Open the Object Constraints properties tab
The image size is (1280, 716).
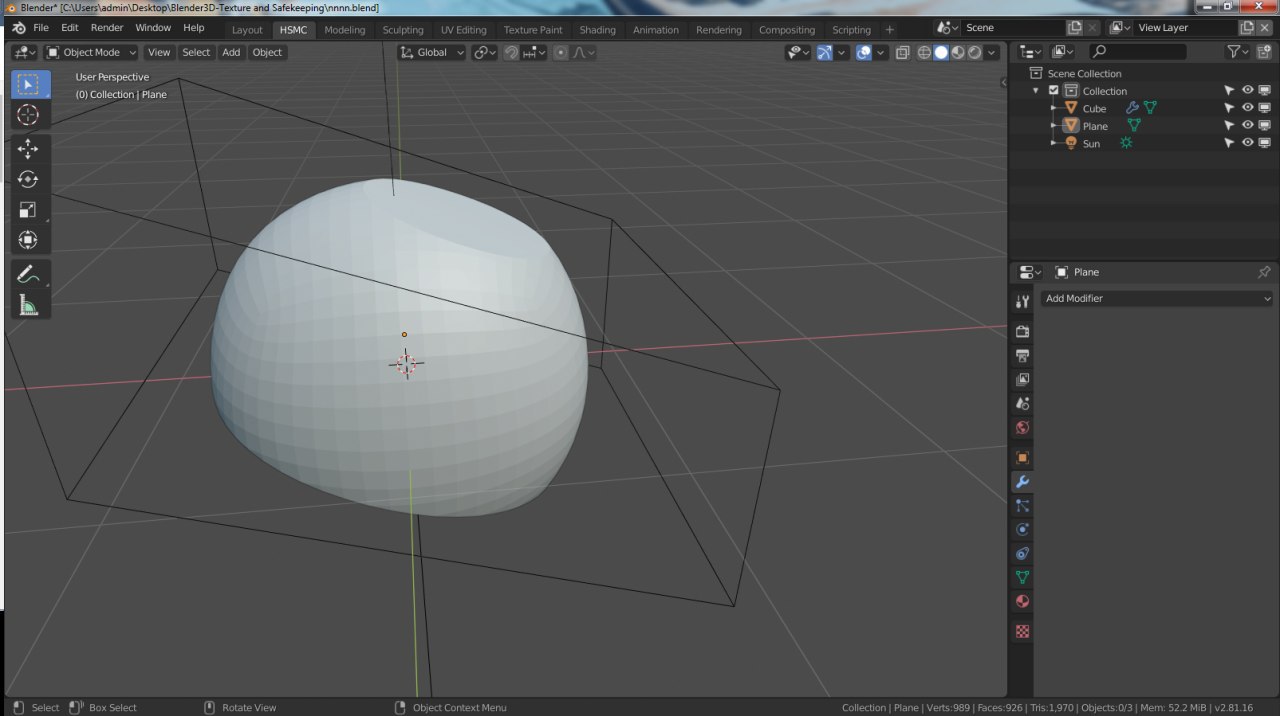pos(1022,553)
